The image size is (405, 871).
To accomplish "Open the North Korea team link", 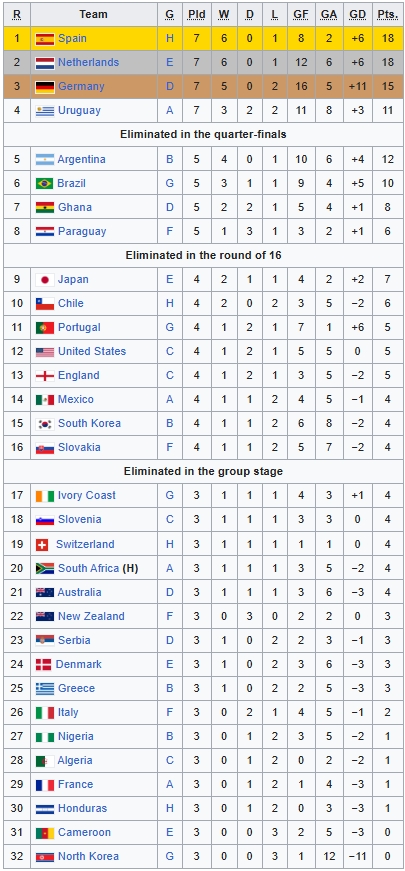I will point(88,856).
